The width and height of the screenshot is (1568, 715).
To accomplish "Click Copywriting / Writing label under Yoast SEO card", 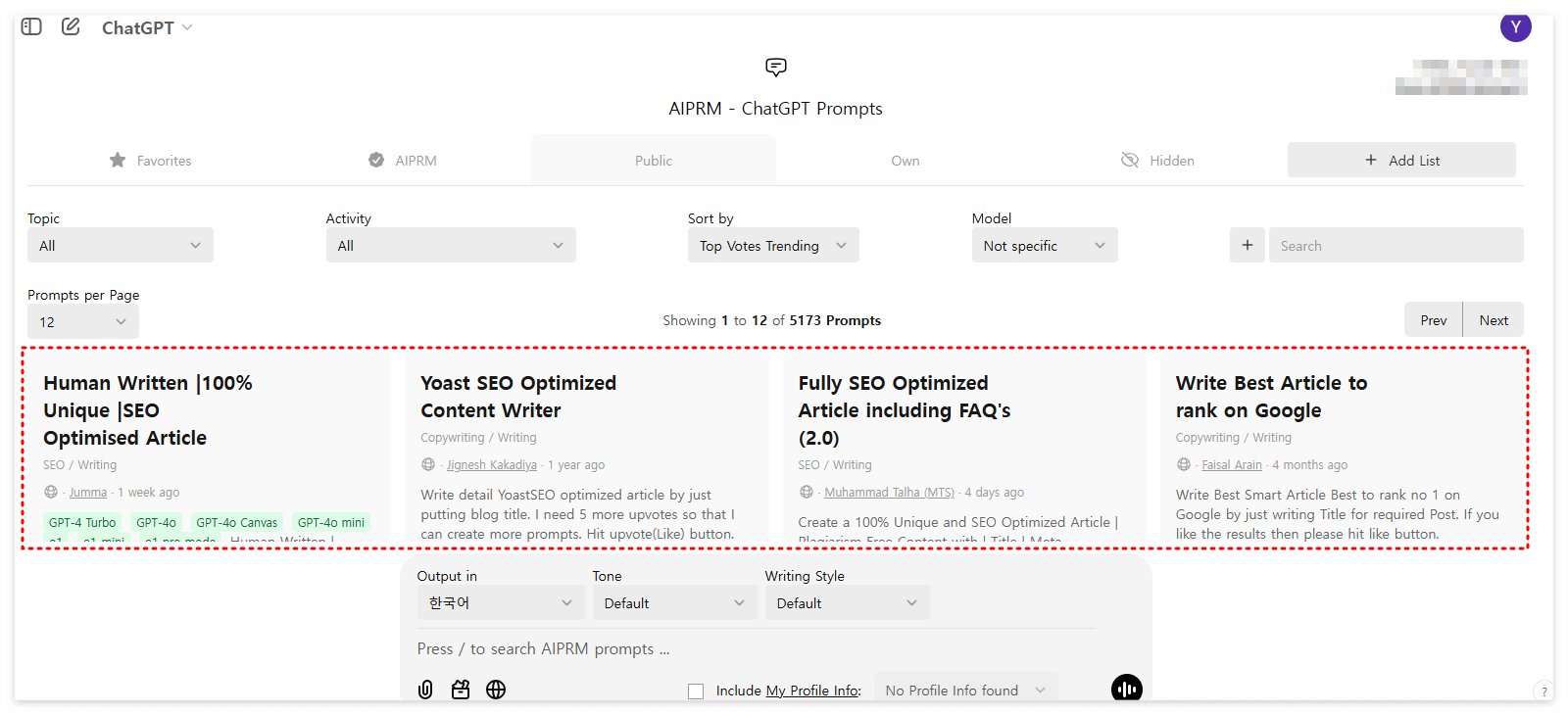I will [x=478, y=438].
